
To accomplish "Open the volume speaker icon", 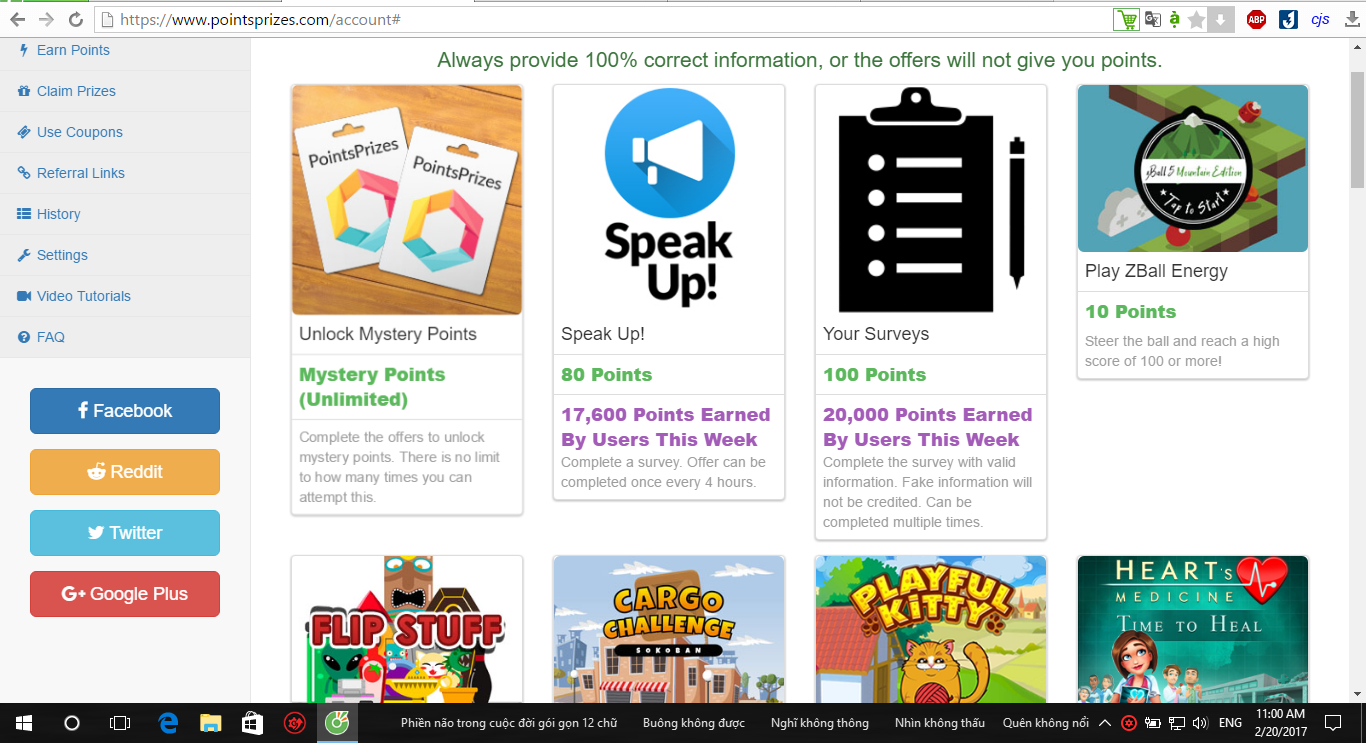I will tap(1200, 723).
